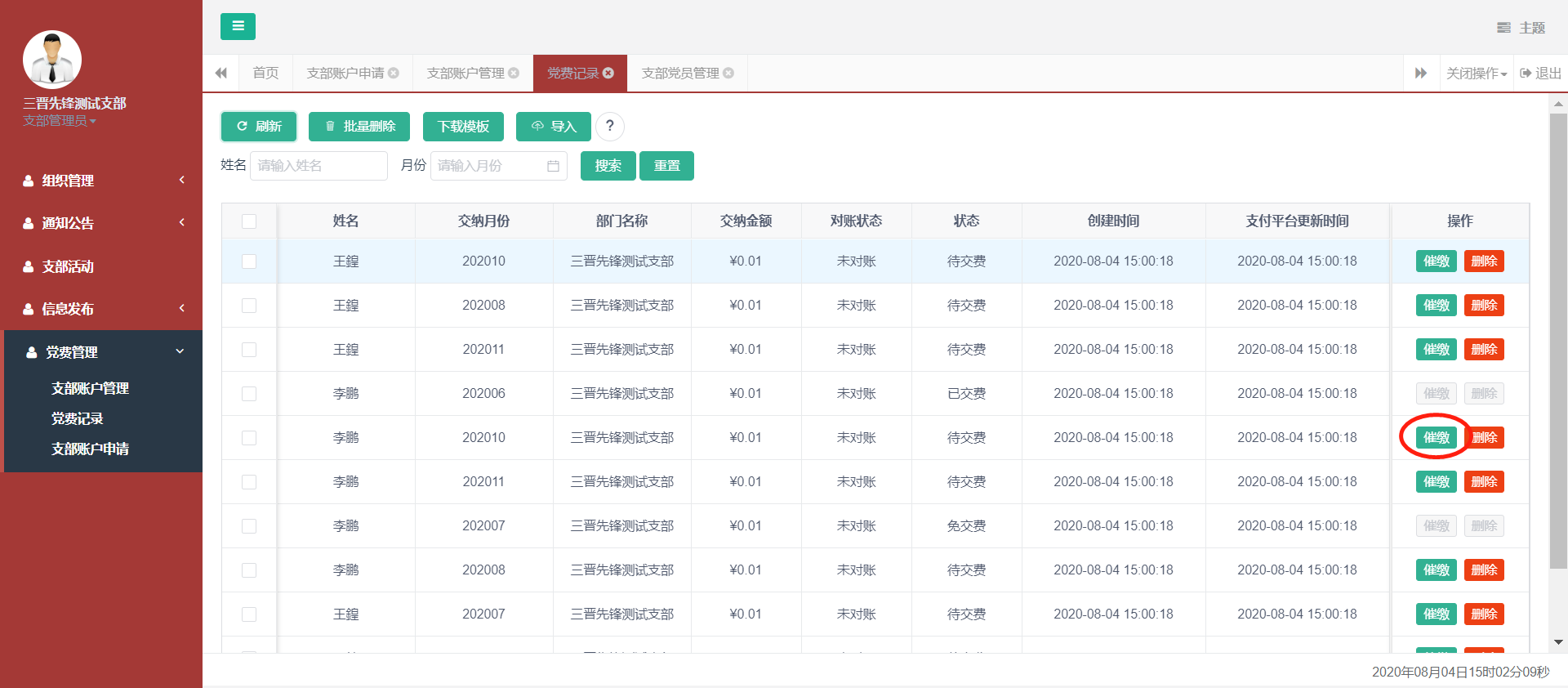The image size is (1568, 688).
Task: Check the first row checkbox for 王鍠 202010
Action: tap(249, 261)
